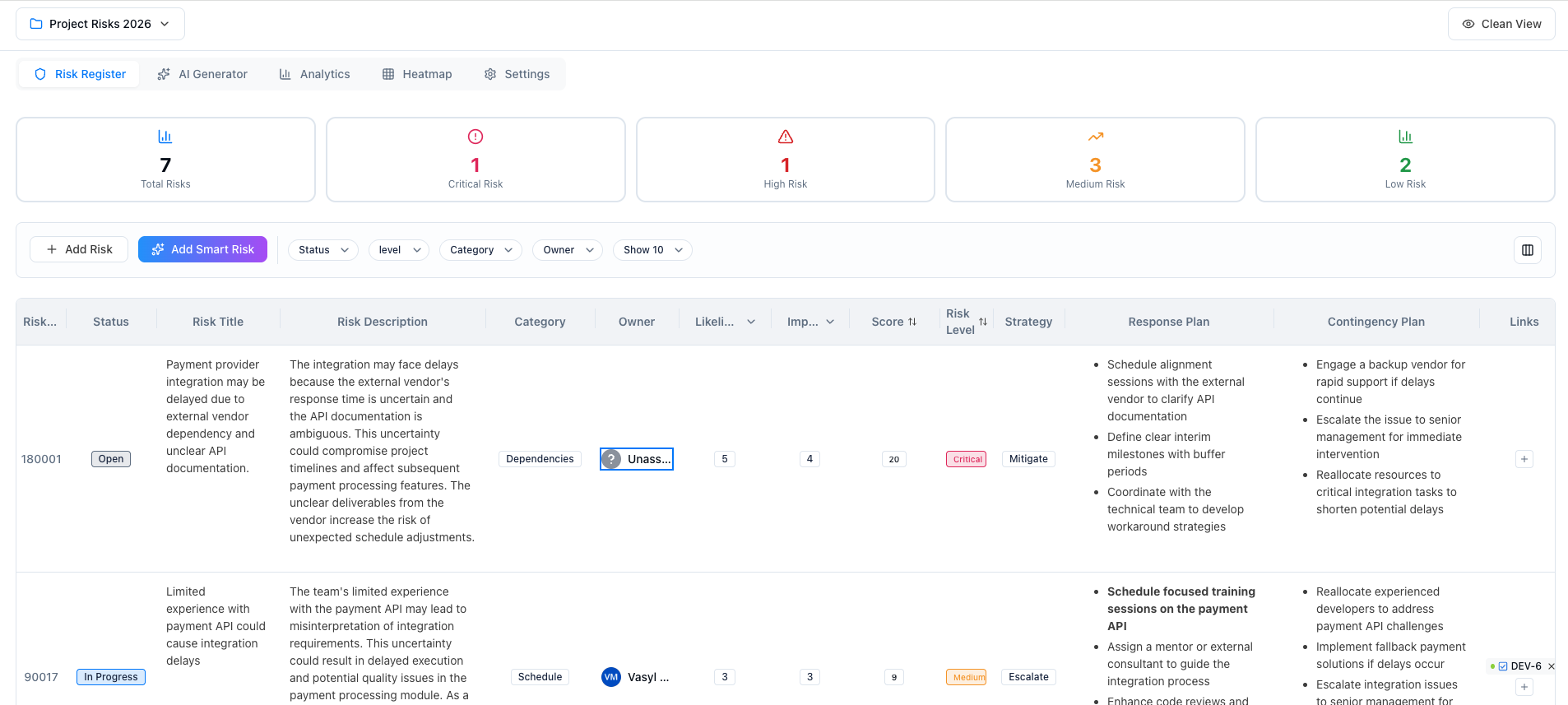Open the column layout icon button
The height and width of the screenshot is (705, 1568).
coord(1528,250)
